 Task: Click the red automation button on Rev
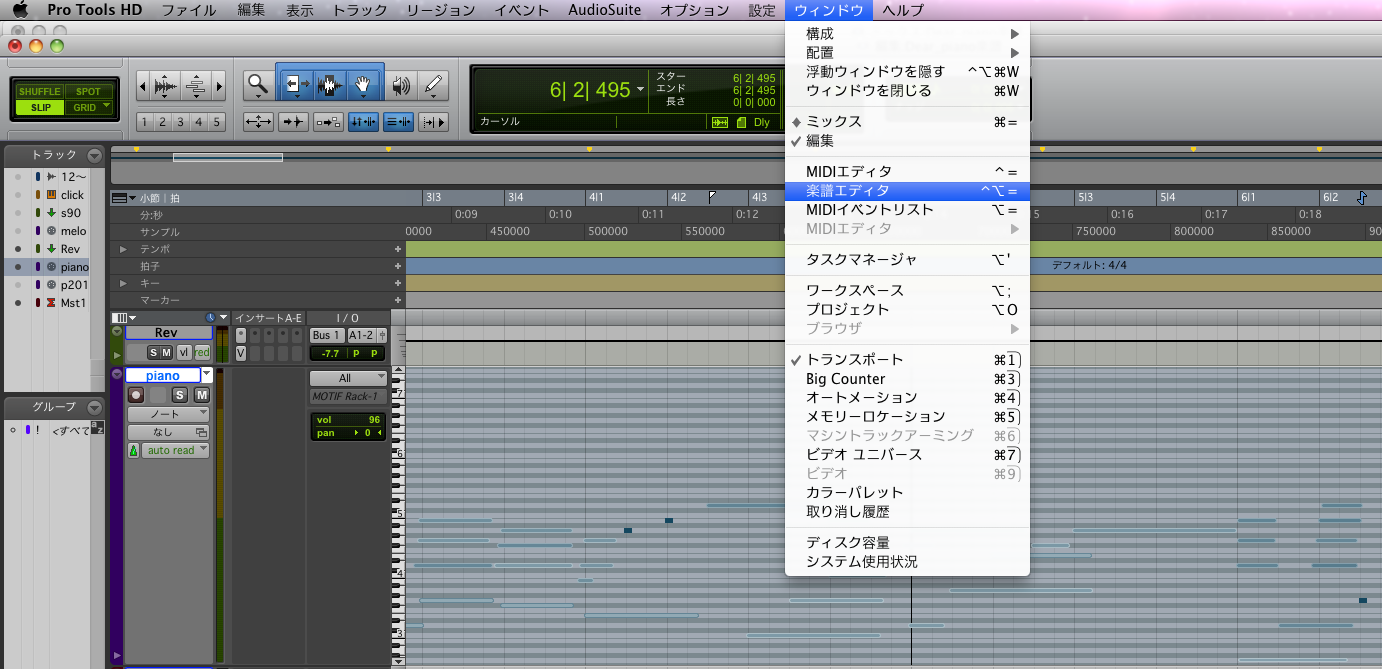(202, 352)
